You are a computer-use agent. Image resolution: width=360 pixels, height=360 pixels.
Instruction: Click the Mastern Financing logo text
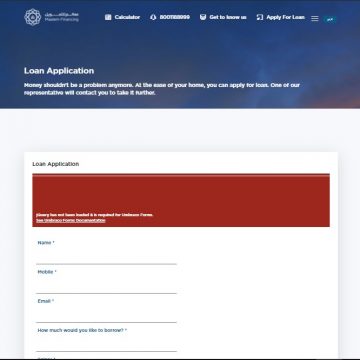(62, 17)
